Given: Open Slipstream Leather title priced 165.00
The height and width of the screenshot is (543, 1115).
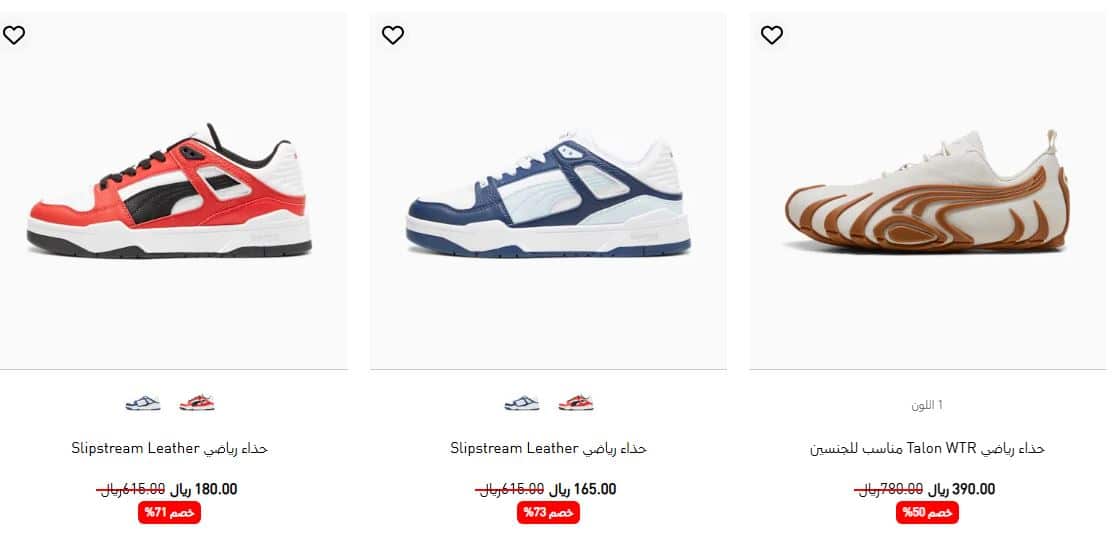Looking at the screenshot, I should 548,448.
